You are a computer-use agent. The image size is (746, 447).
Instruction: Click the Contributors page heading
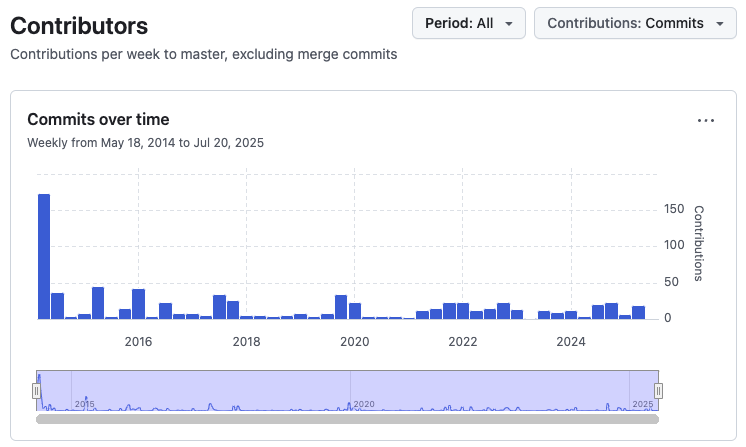click(x=79, y=26)
